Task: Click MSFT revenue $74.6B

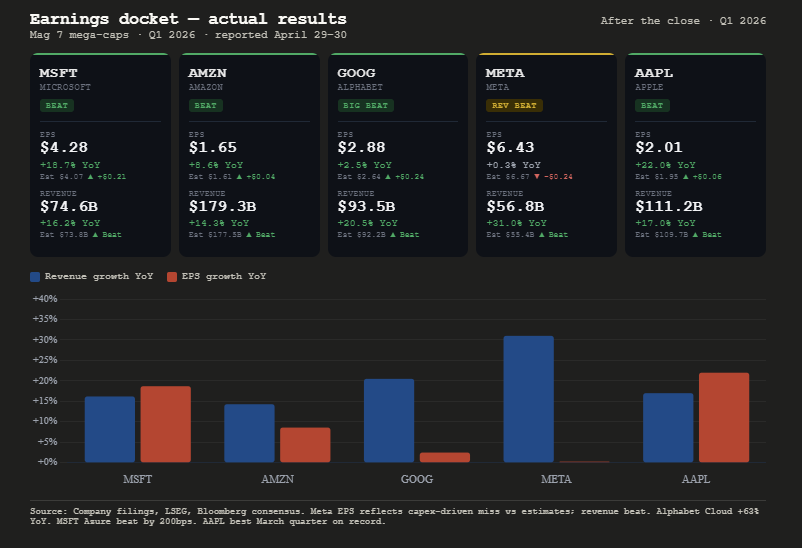Action: click(69, 207)
